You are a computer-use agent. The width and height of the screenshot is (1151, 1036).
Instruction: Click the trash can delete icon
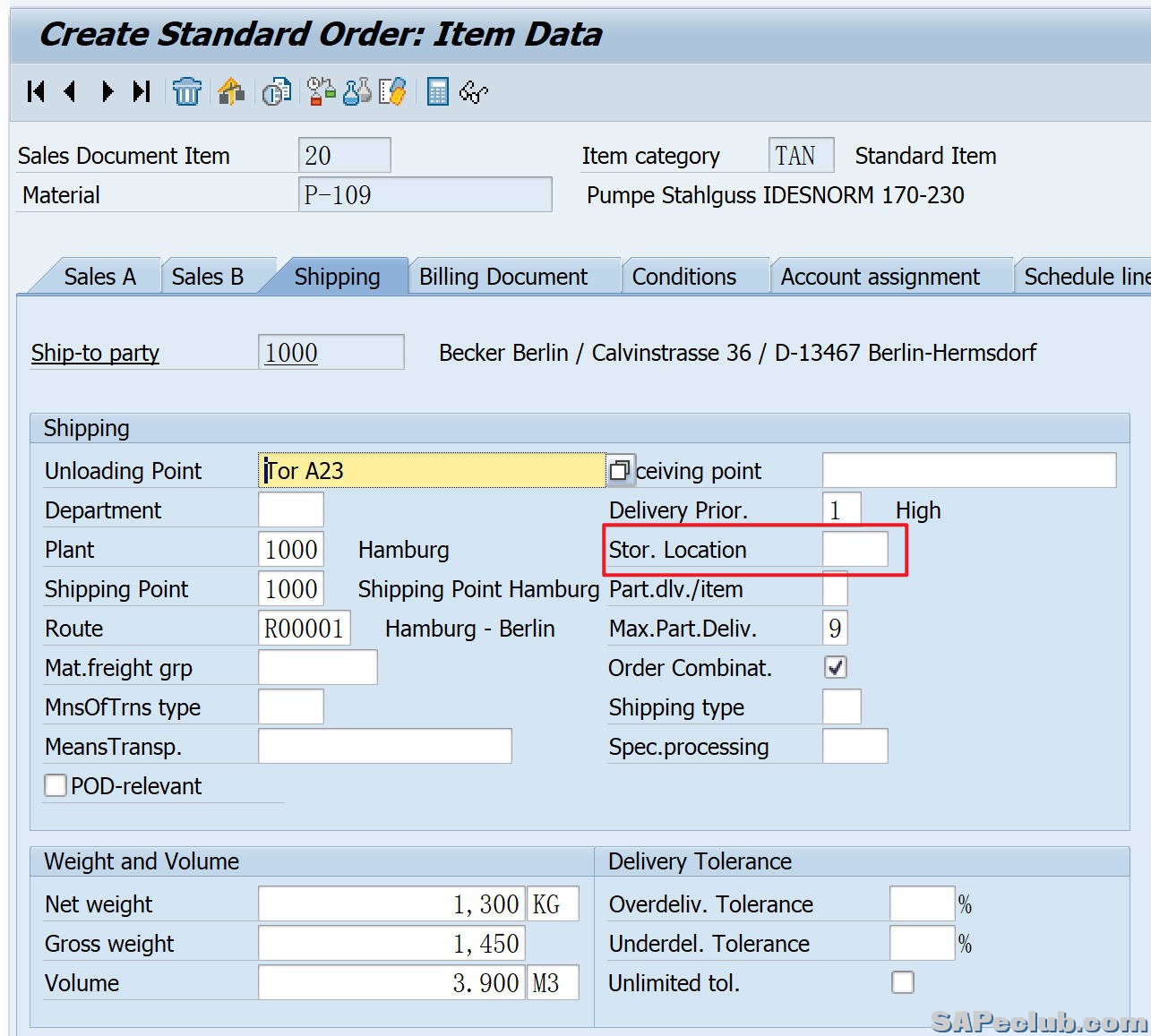tap(187, 91)
